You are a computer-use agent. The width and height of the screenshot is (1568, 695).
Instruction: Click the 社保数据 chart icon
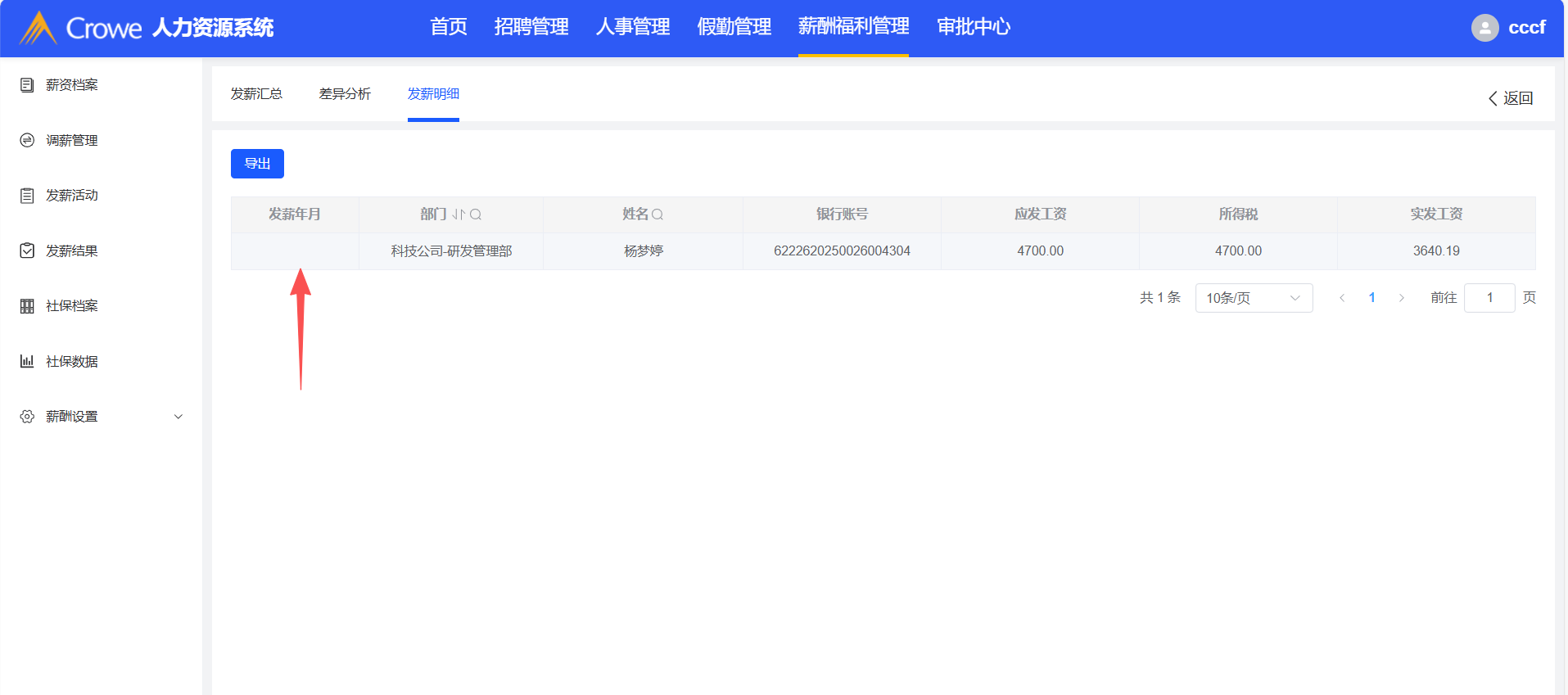pos(27,361)
